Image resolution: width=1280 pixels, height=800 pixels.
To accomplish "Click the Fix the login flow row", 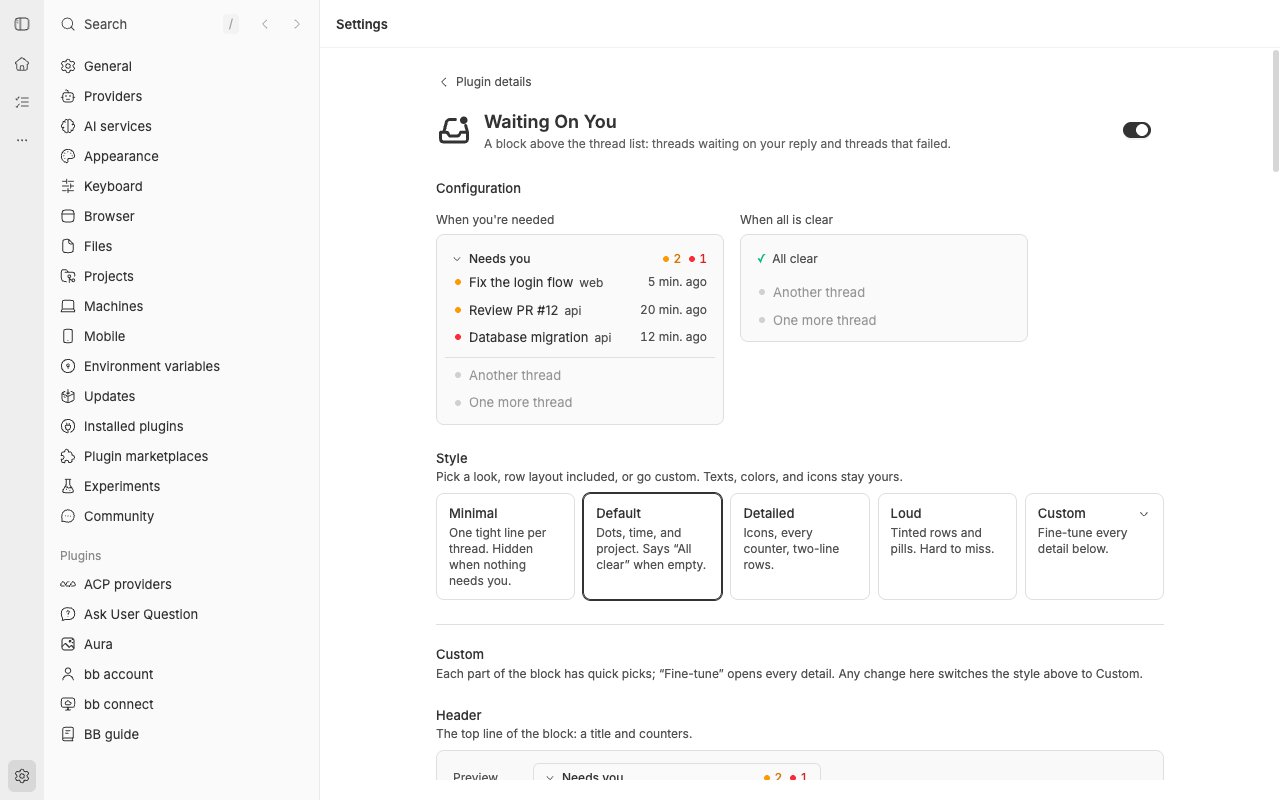I will (580, 282).
